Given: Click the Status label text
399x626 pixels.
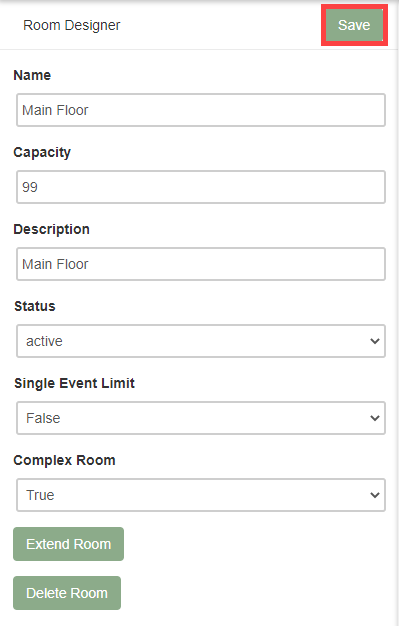Looking at the screenshot, I should 35,306.
